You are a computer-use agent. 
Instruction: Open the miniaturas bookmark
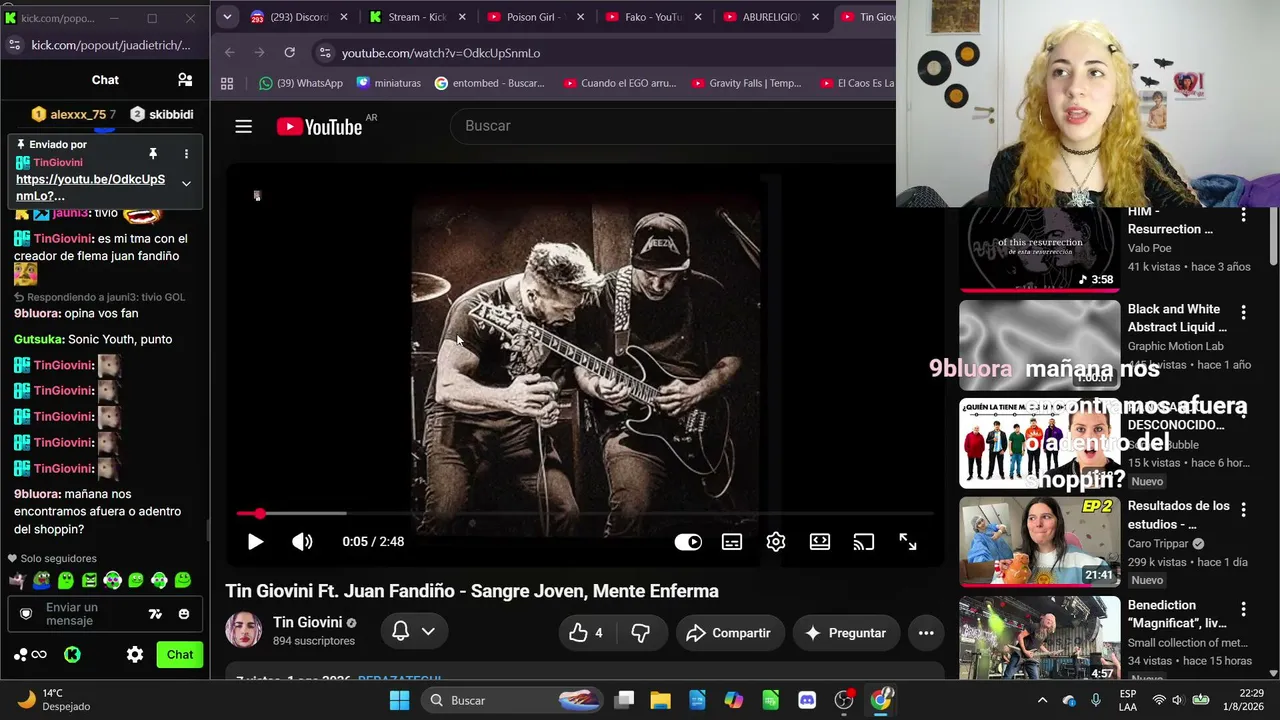tap(389, 84)
